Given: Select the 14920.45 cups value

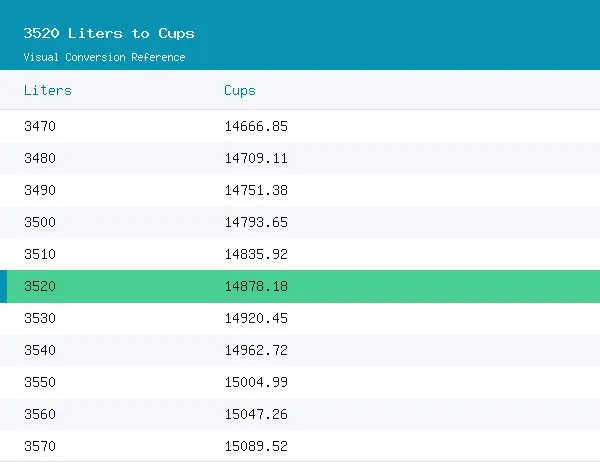Looking at the screenshot, I should pos(256,318).
